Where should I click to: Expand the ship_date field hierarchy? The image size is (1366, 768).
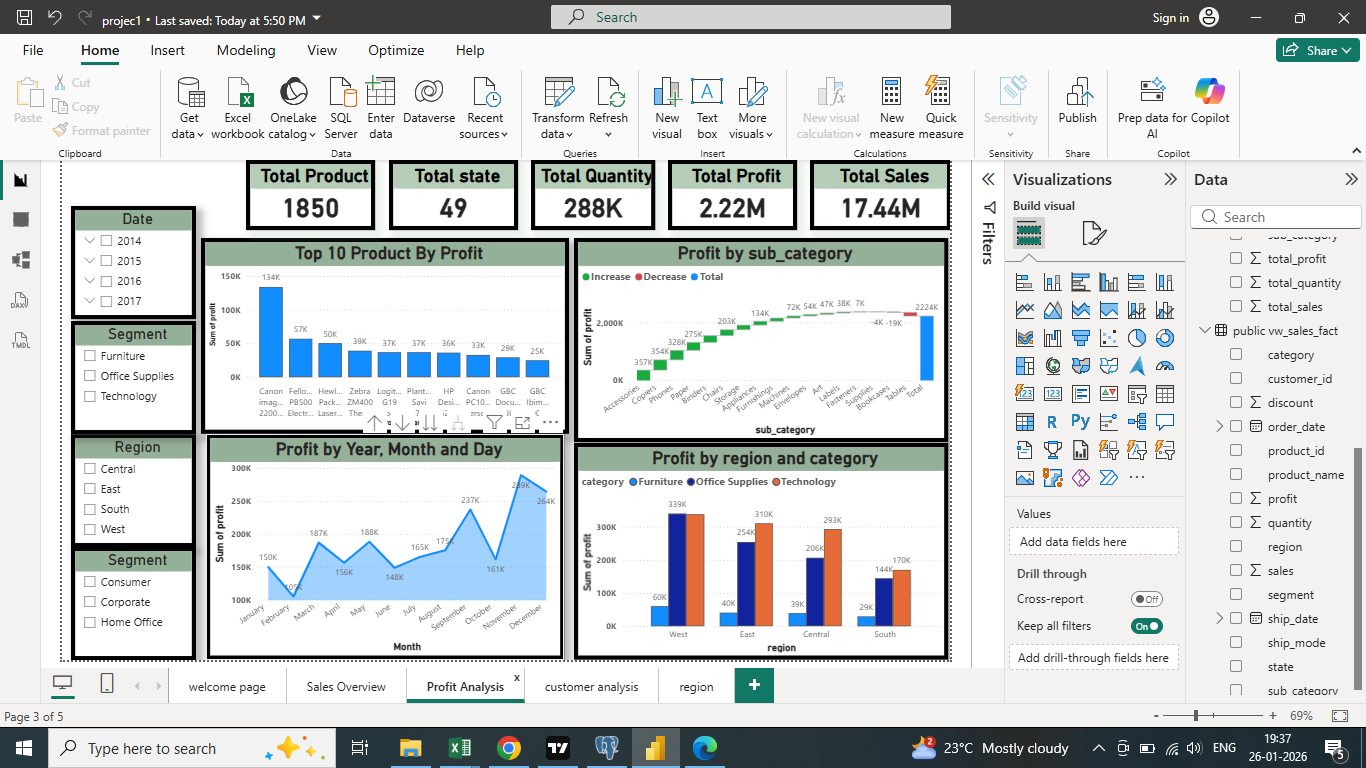(x=1219, y=619)
